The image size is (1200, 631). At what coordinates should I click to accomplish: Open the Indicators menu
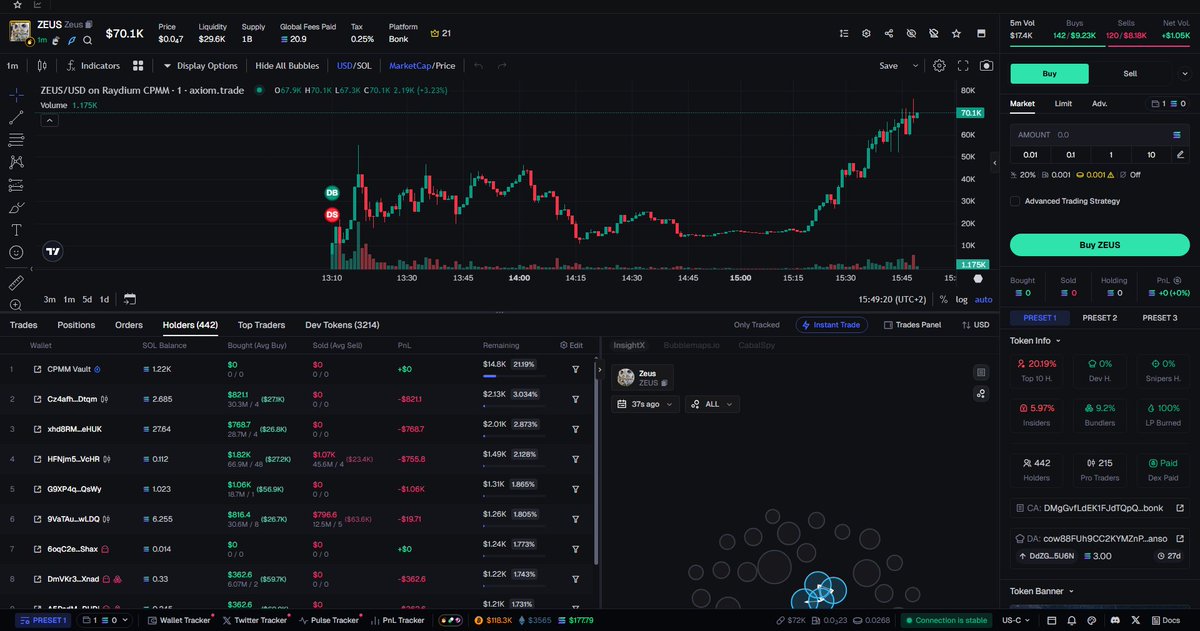92,66
